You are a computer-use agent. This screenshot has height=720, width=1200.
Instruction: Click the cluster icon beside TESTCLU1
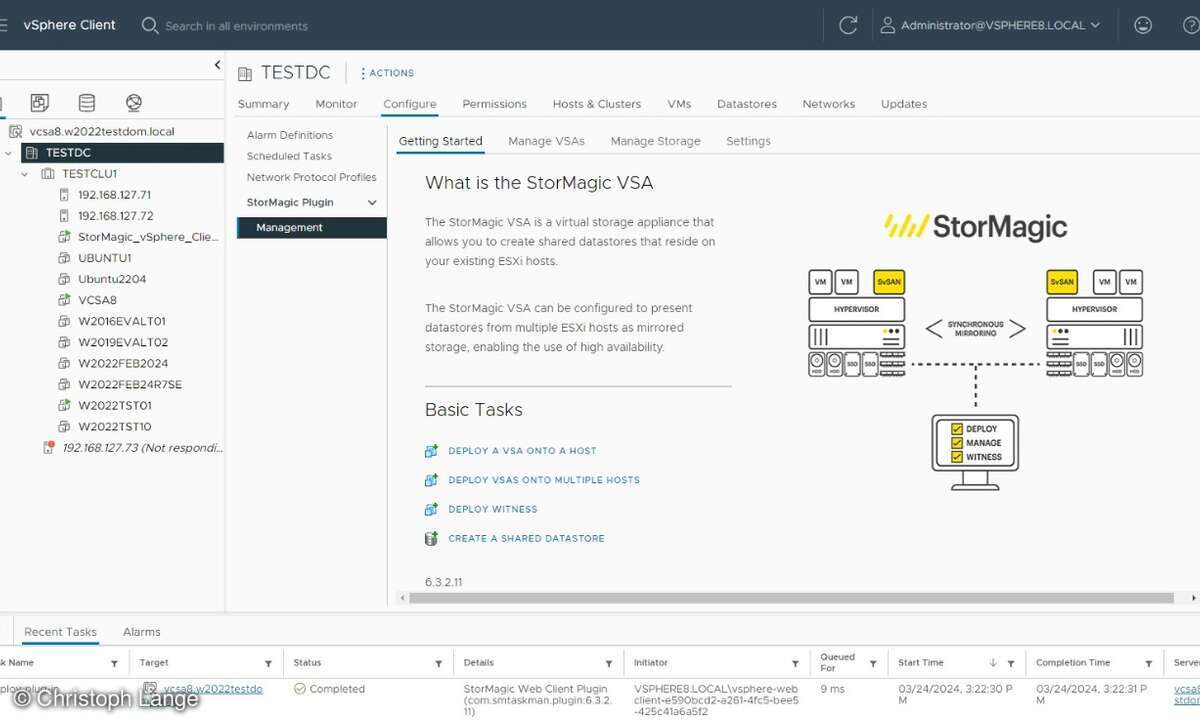point(47,174)
